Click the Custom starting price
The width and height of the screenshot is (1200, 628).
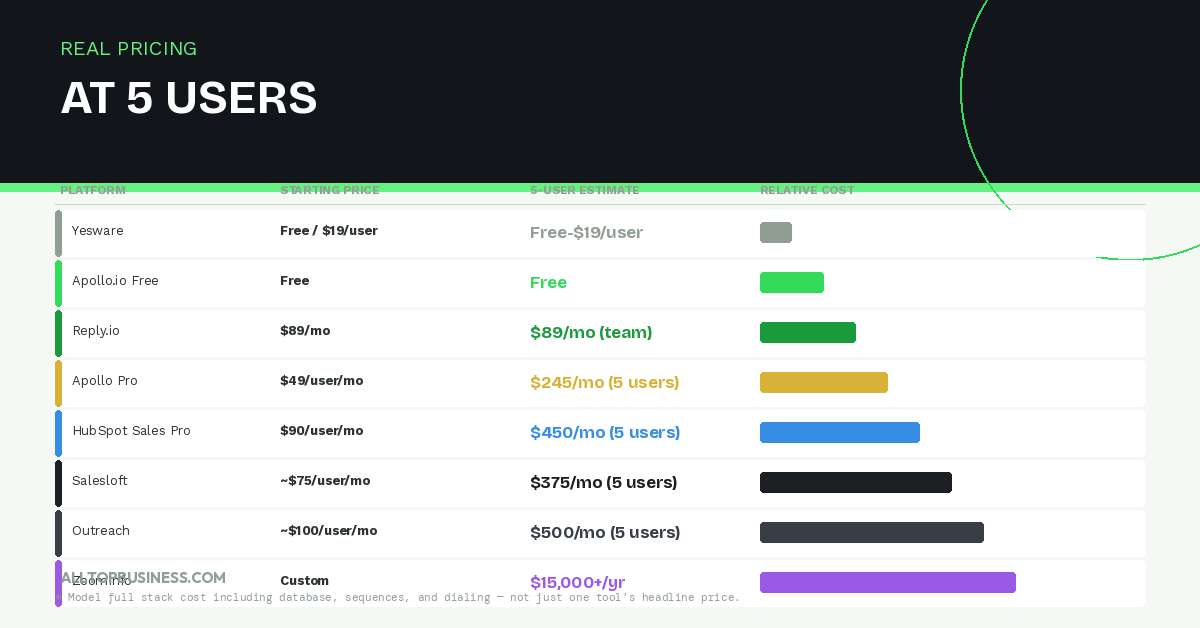point(304,581)
